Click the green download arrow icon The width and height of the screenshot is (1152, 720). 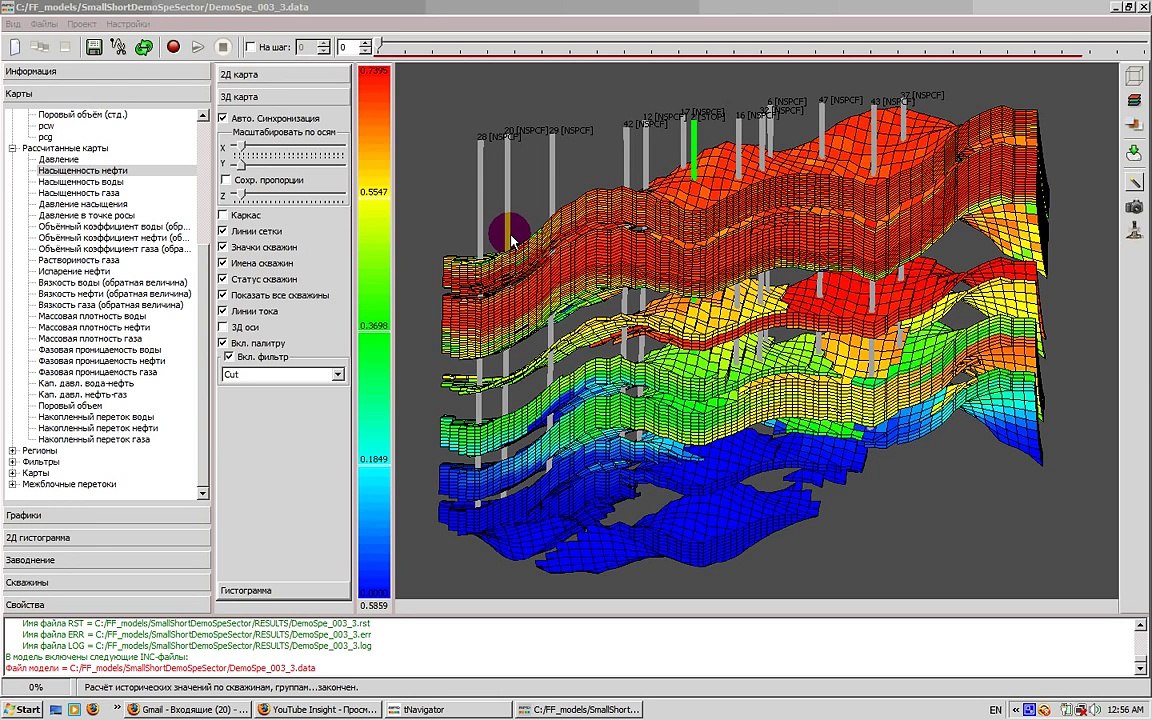(x=1134, y=153)
